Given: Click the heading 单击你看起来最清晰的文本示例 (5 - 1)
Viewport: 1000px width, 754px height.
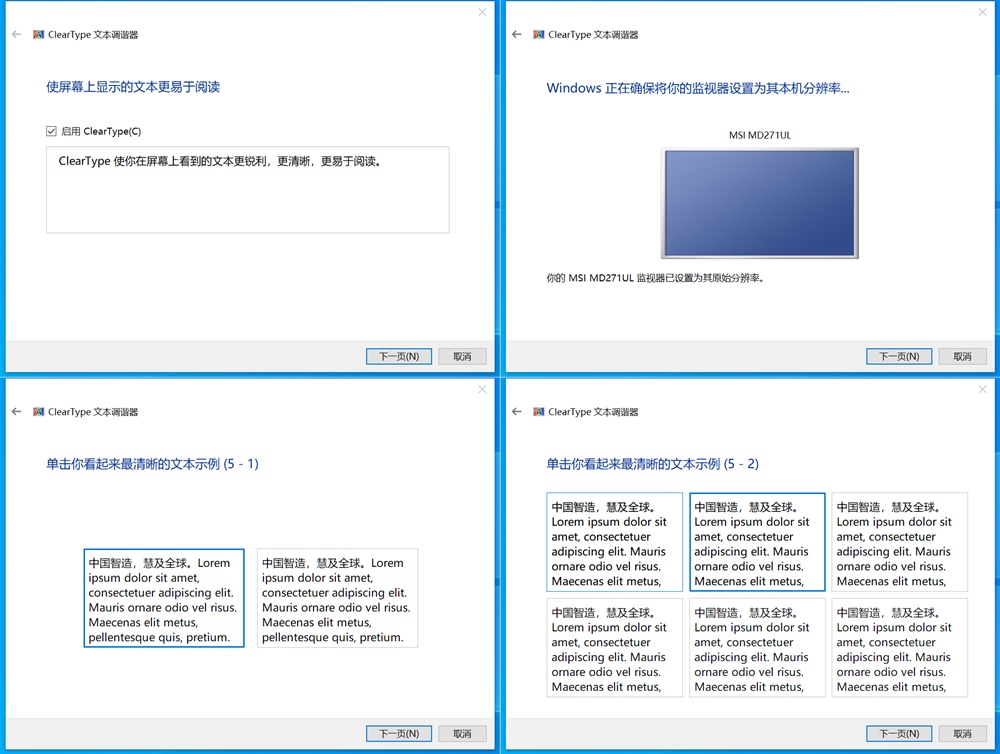Looking at the screenshot, I should point(152,464).
